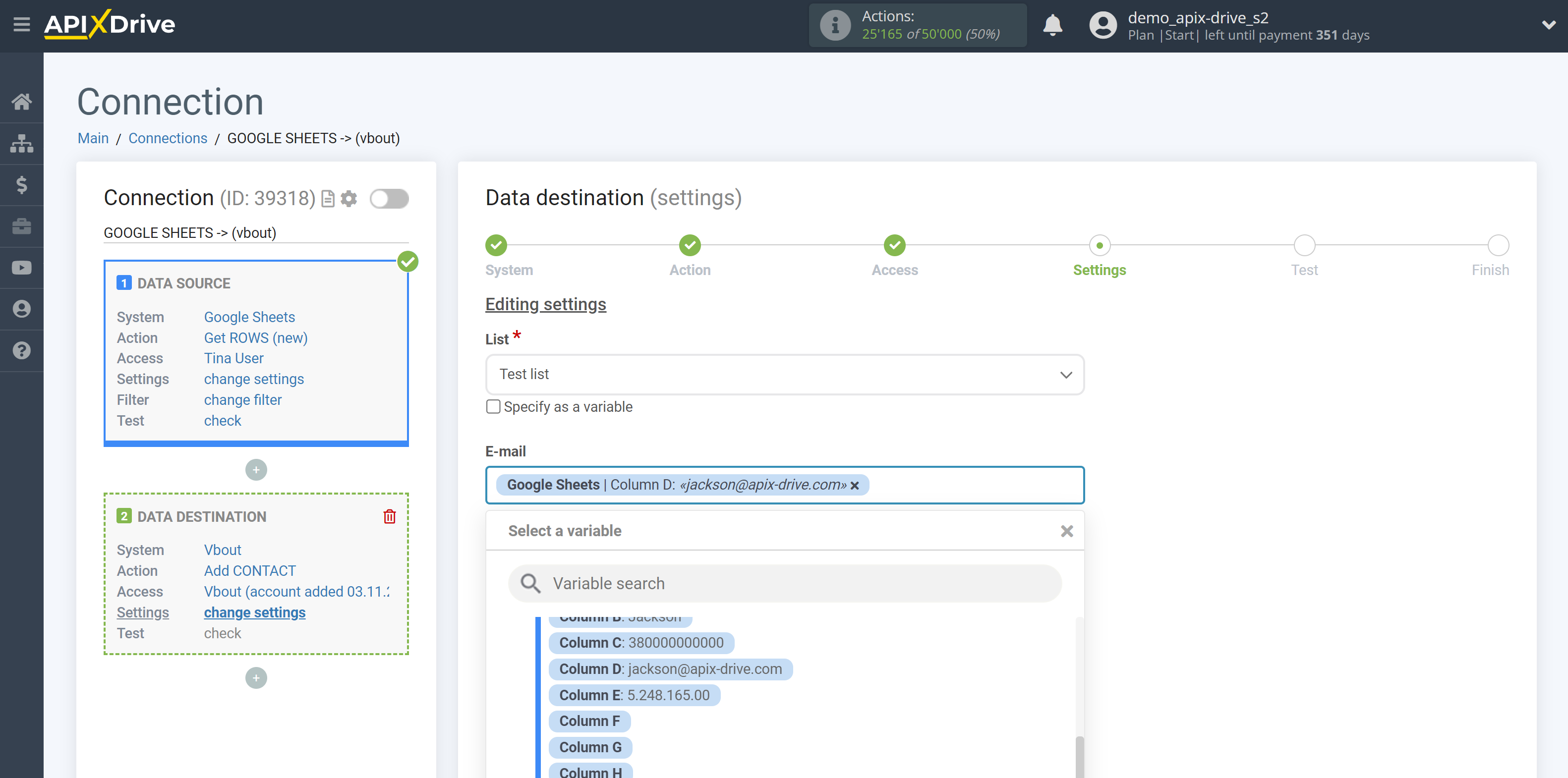Add a step below data destination
This screenshot has width=1568, height=778.
point(256,677)
